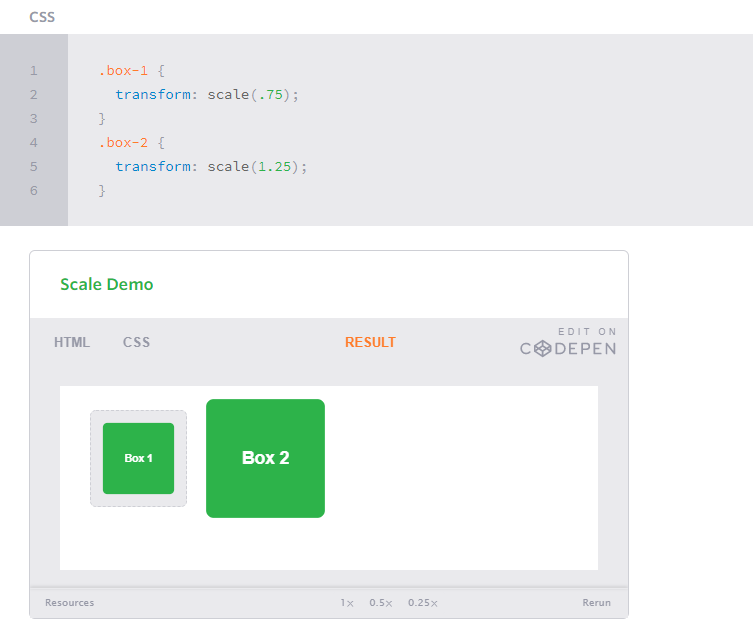This screenshot has height=628, width=753.
Task: Switch to the HTML tab
Action: 72,342
